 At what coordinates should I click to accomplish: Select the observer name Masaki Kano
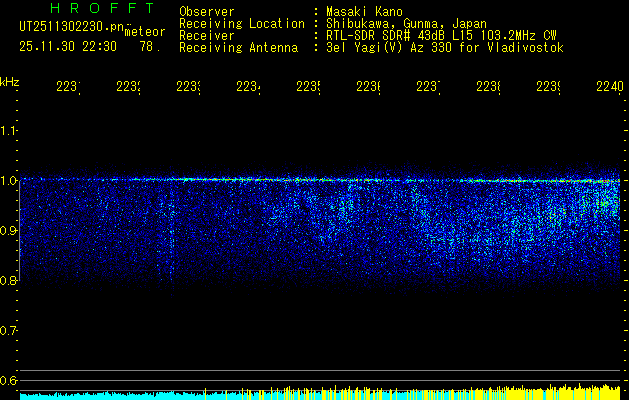coord(364,11)
